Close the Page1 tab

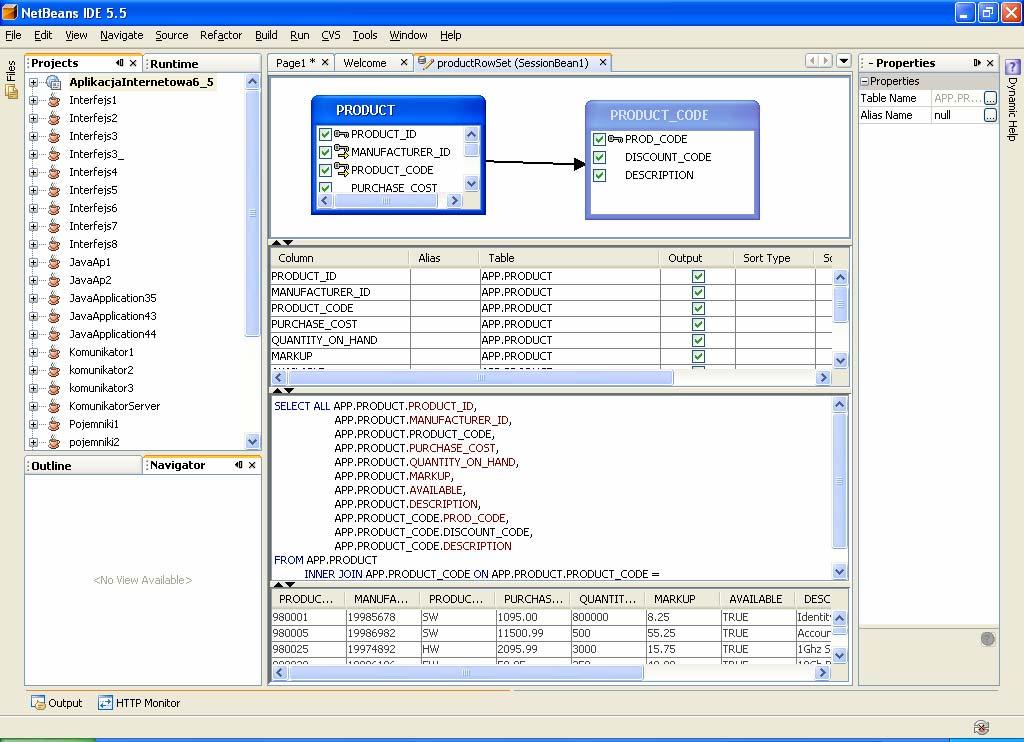pyautogui.click(x=325, y=62)
